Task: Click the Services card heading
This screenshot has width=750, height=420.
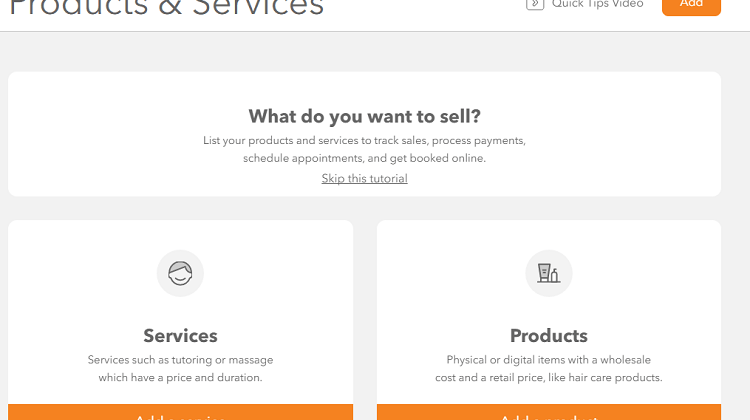Action: click(x=180, y=336)
